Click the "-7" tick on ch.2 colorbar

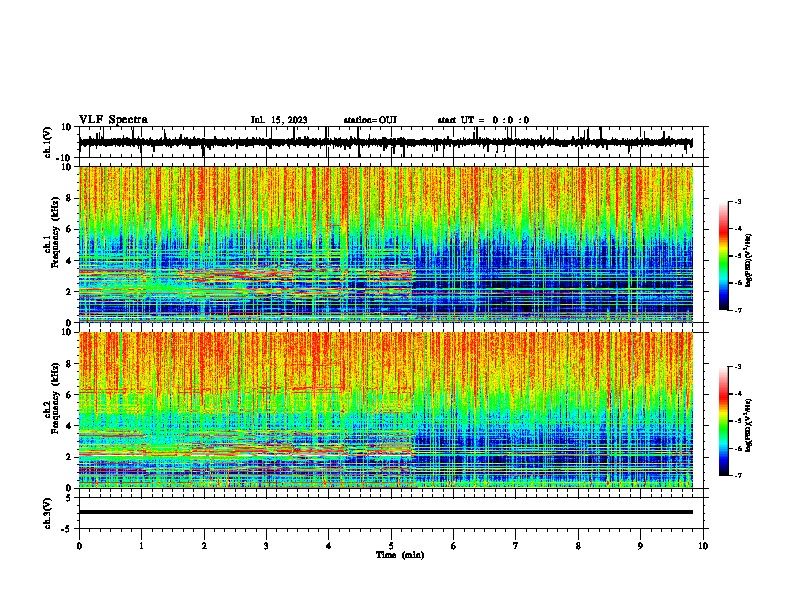(737, 475)
